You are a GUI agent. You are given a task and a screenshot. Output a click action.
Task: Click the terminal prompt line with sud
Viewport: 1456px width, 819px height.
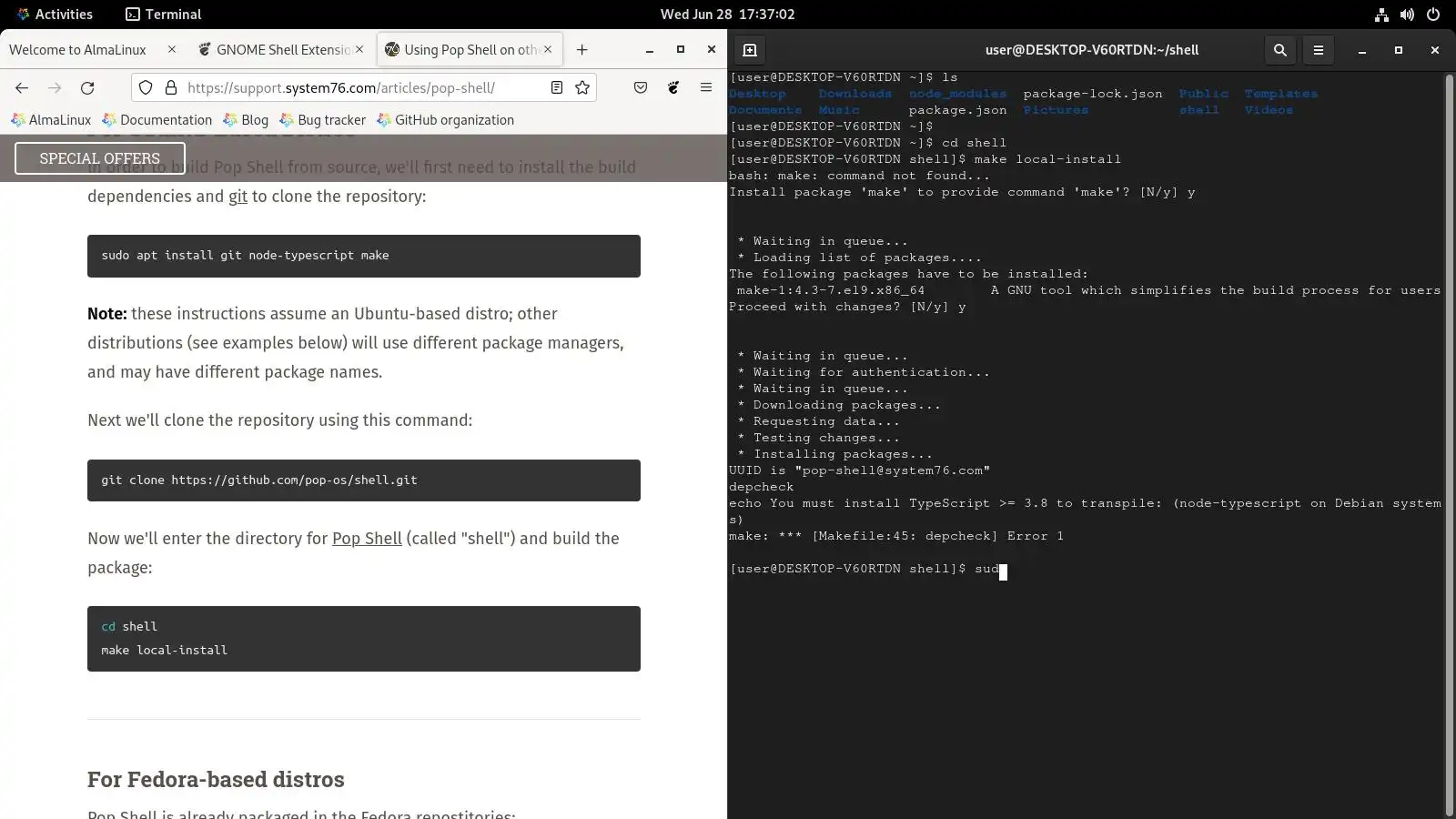(x=868, y=570)
